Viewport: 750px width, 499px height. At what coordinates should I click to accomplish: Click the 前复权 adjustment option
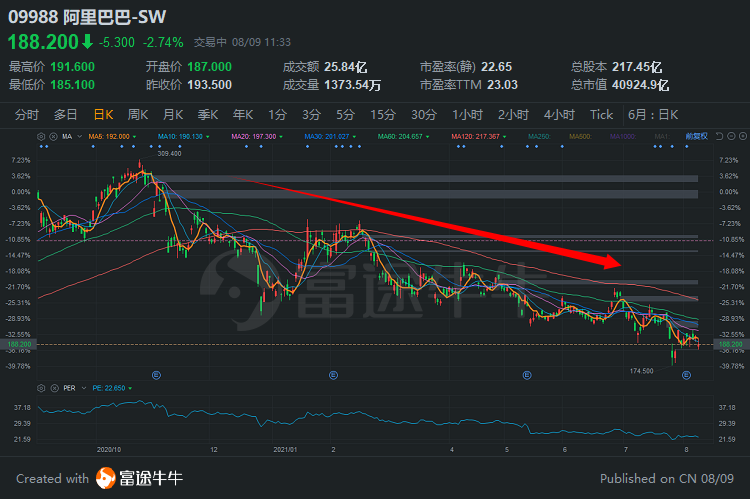(x=696, y=136)
